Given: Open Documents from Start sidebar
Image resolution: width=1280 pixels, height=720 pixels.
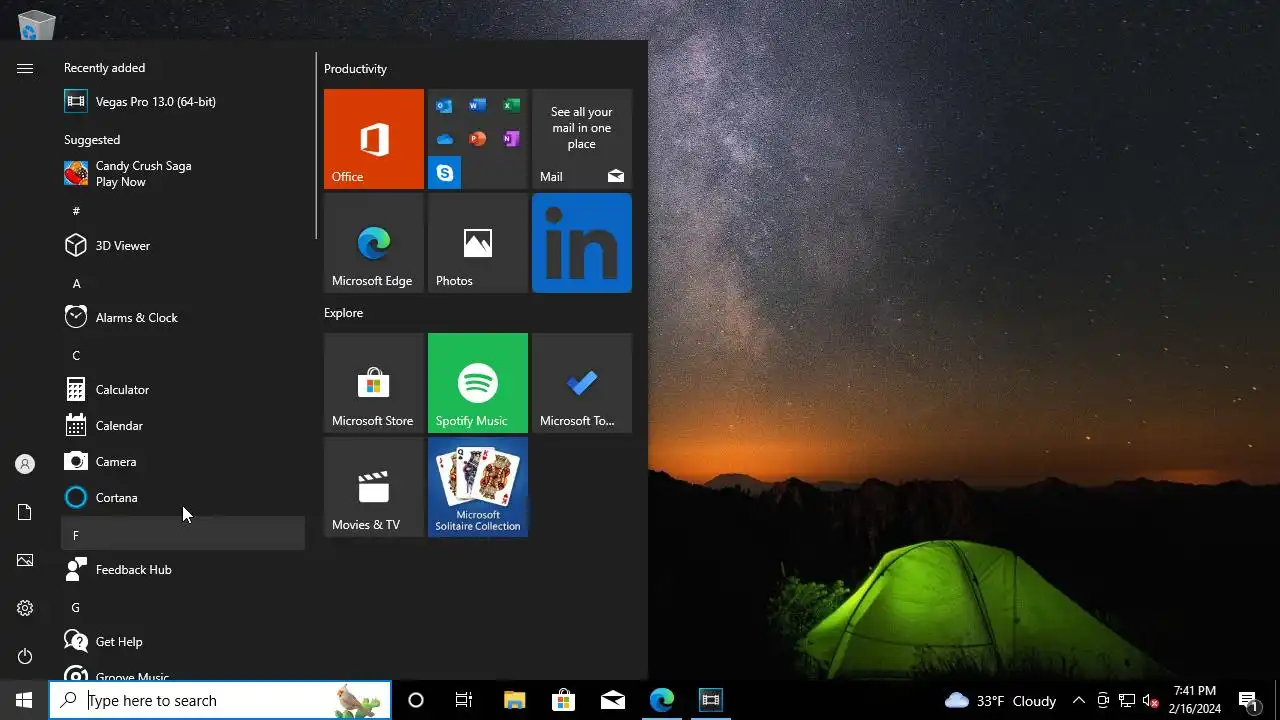Looking at the screenshot, I should pyautogui.click(x=25, y=512).
